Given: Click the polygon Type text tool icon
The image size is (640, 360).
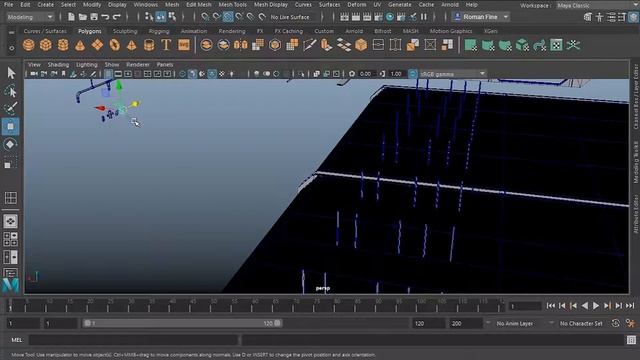Looking at the screenshot, I should (166, 45).
